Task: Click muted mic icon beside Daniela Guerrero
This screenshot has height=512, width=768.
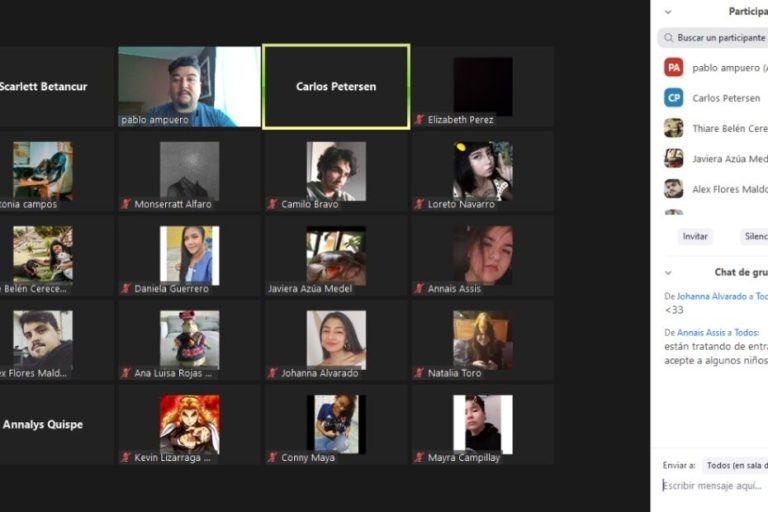Action: (126, 289)
